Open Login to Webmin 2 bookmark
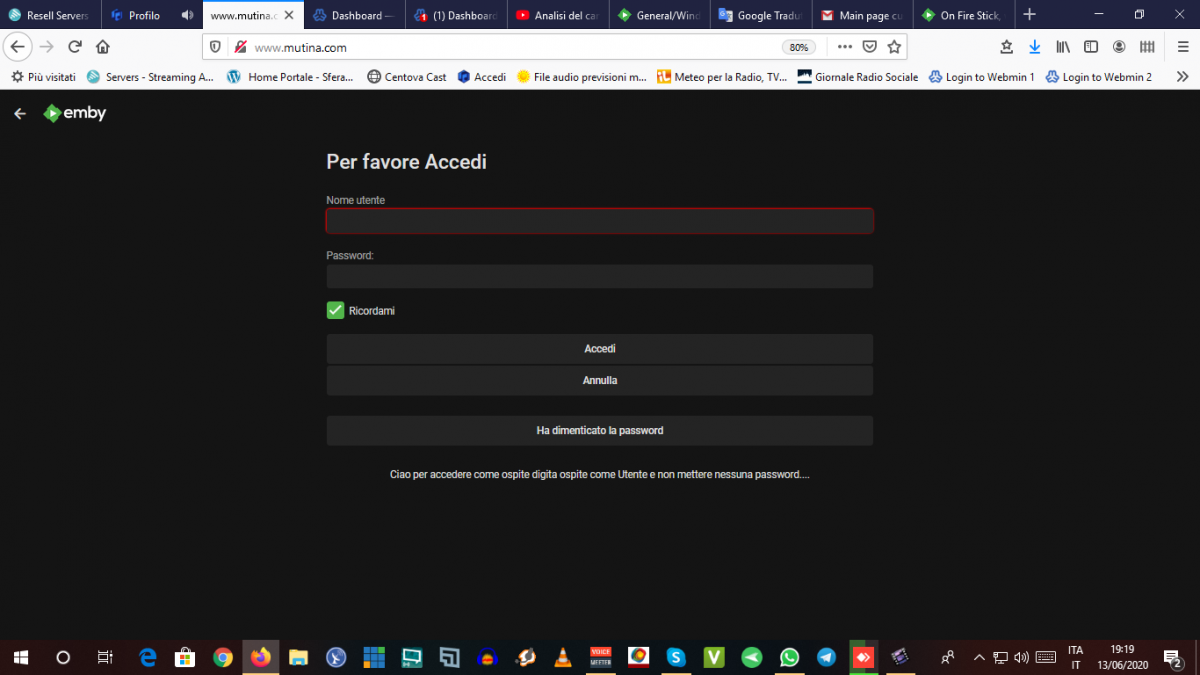Image resolution: width=1200 pixels, height=675 pixels. click(1099, 77)
